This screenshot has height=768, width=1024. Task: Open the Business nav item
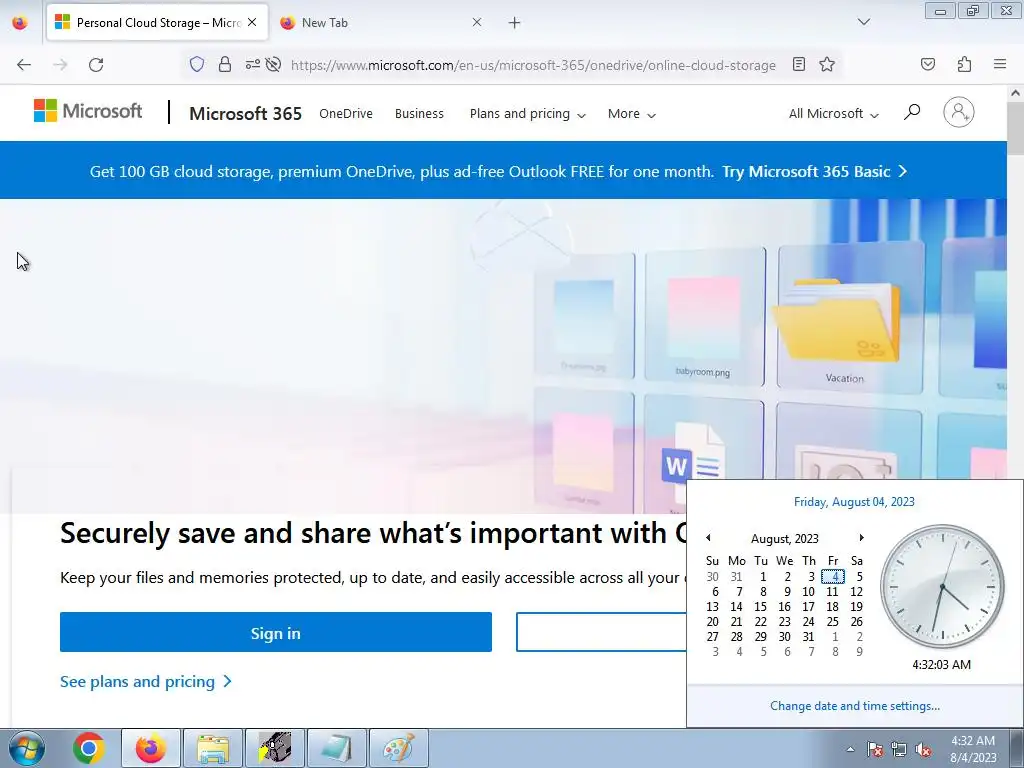pyautogui.click(x=419, y=114)
